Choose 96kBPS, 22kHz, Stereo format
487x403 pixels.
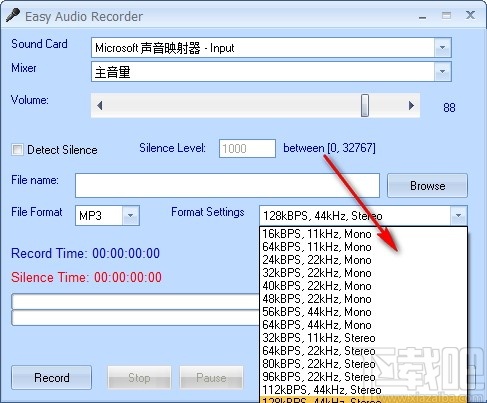pos(364,377)
